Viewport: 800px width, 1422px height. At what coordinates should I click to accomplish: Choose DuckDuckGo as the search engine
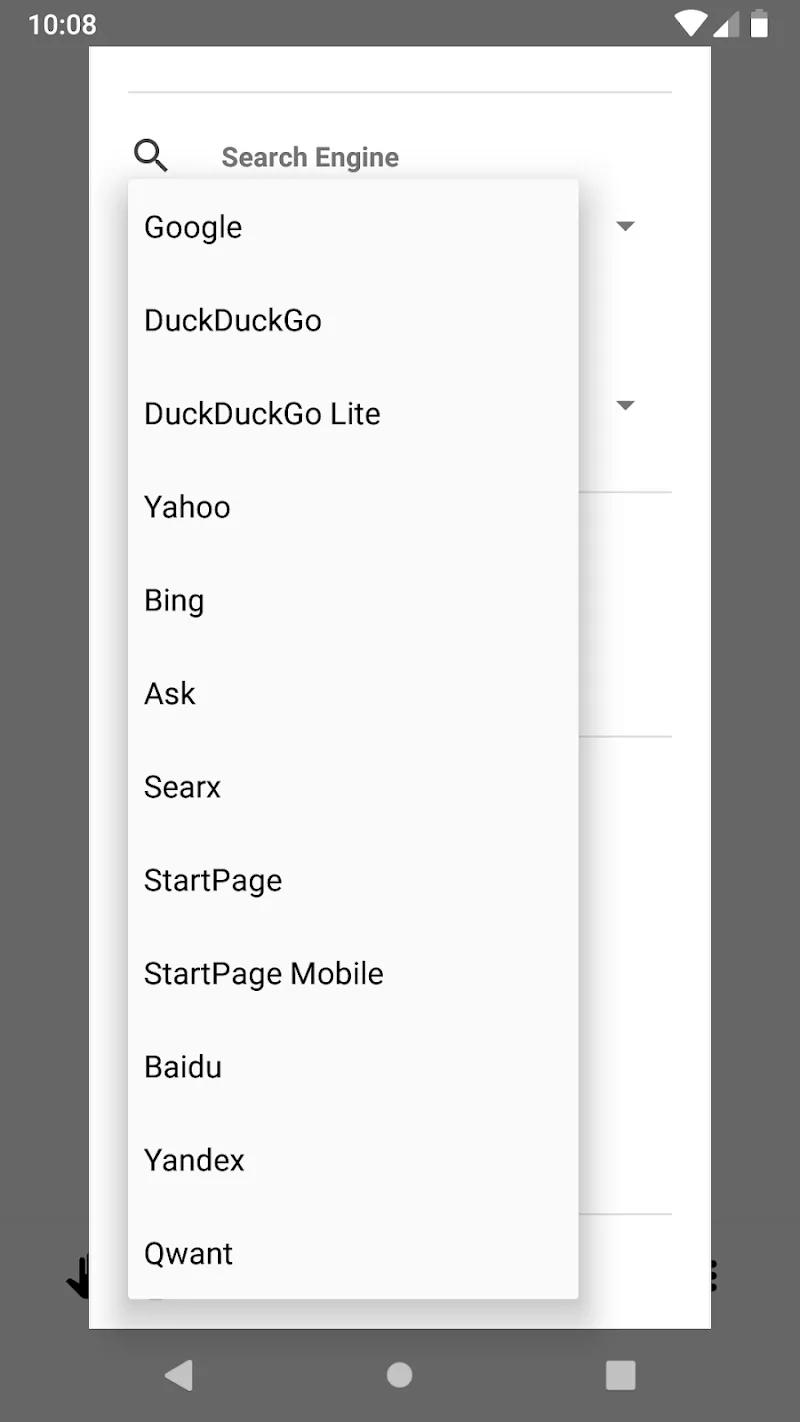(233, 320)
